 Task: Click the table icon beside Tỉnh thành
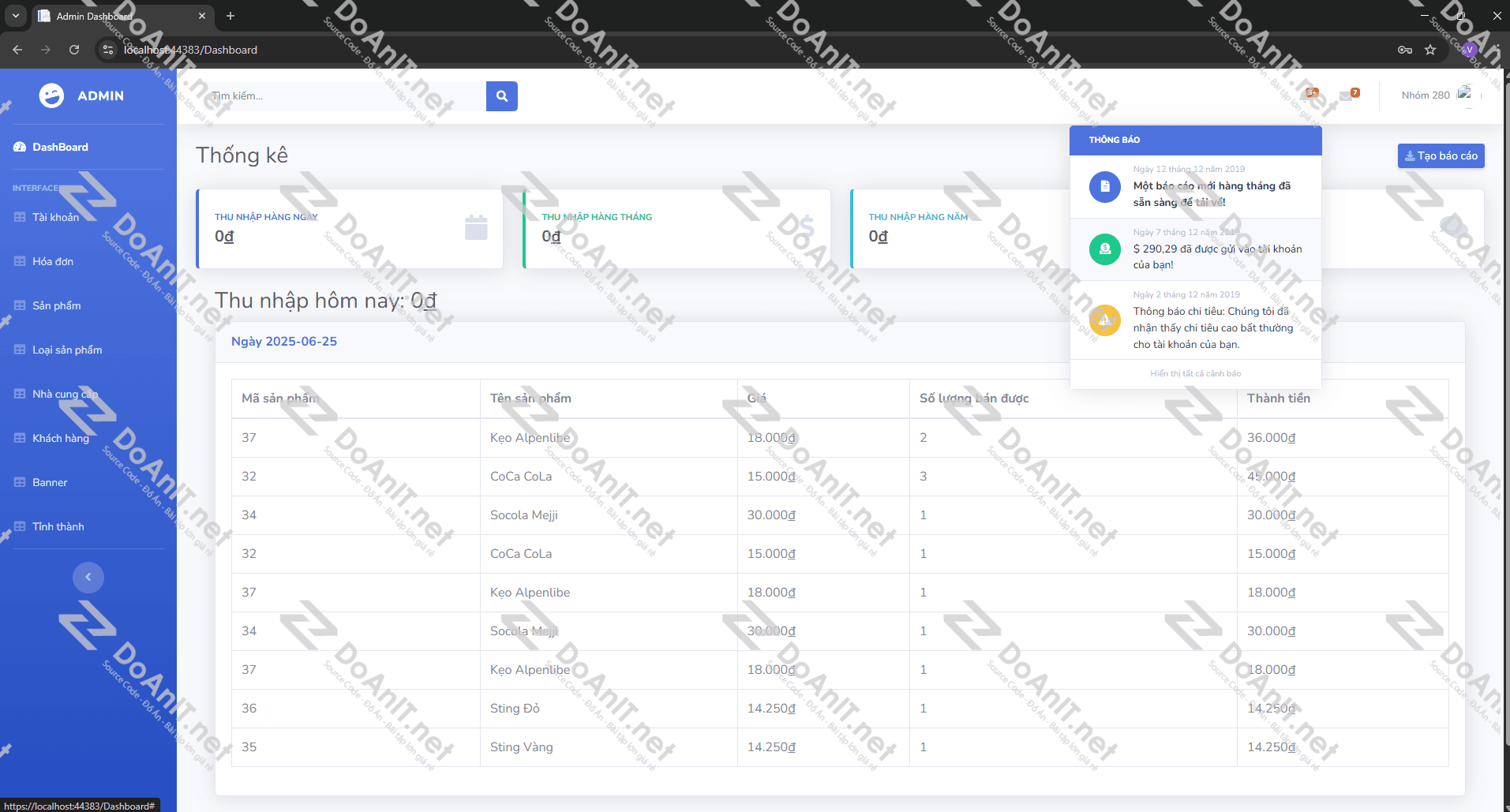point(20,526)
